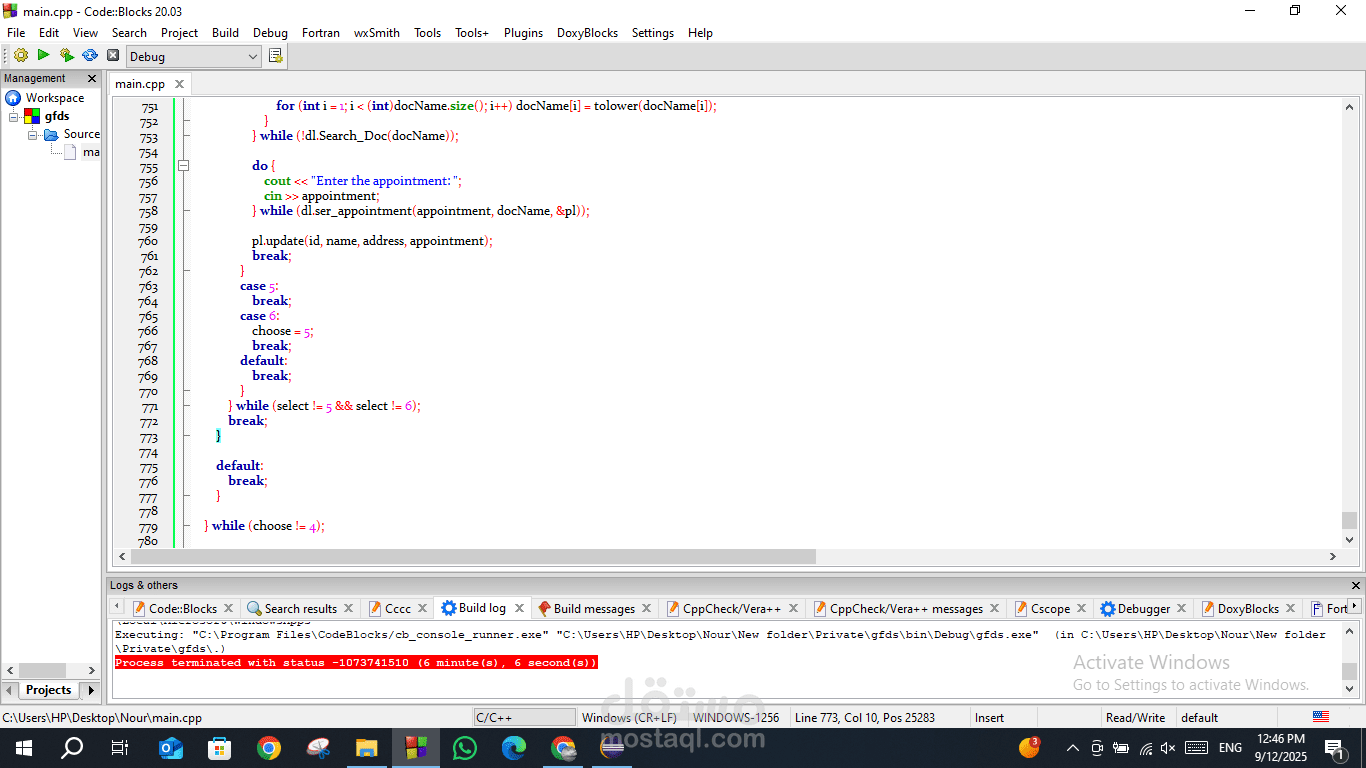The image size is (1366, 768).
Task: Close the Search results tab
Action: pos(348,608)
